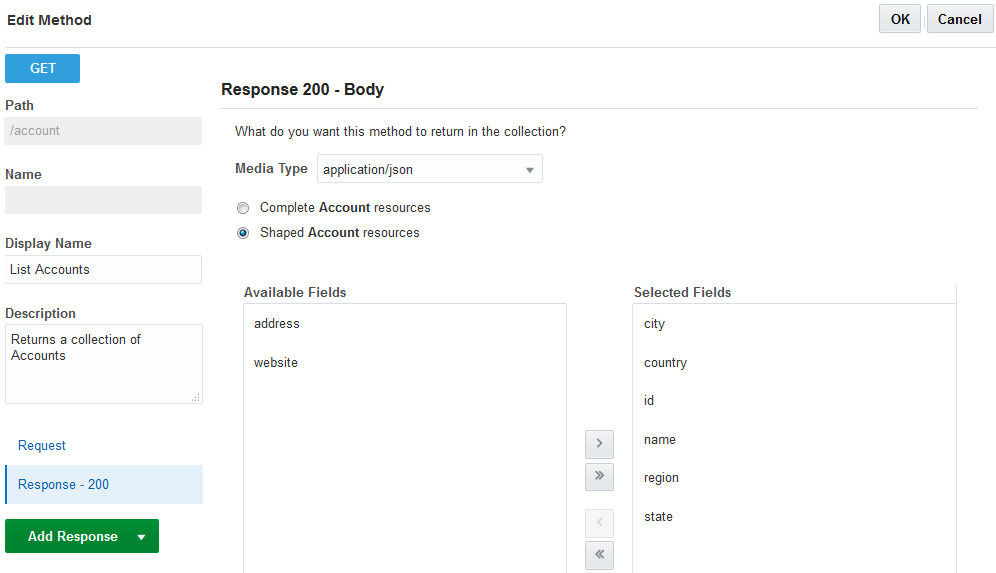Switch to the Response - 200 tab

point(63,485)
